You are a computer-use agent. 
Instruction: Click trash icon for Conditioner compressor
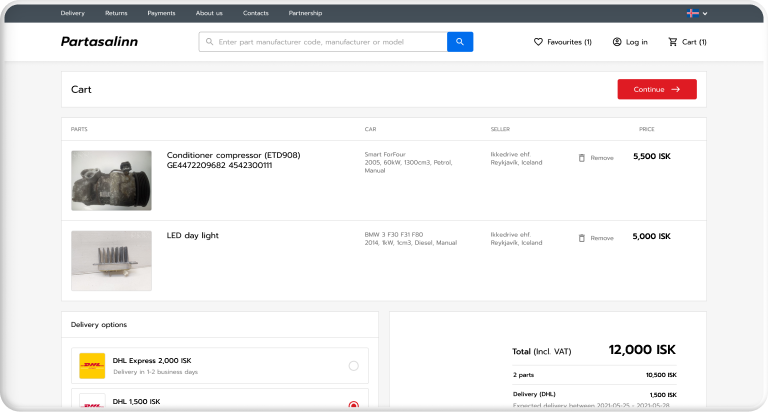pyautogui.click(x=582, y=158)
